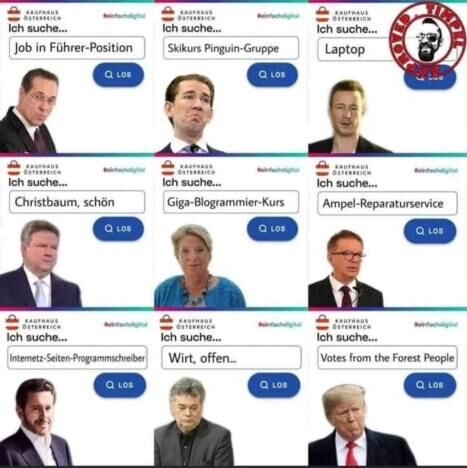Hit the LOS search button below 'Christbaum, schön'
Viewport: 467px width, 468px height.
point(118,229)
